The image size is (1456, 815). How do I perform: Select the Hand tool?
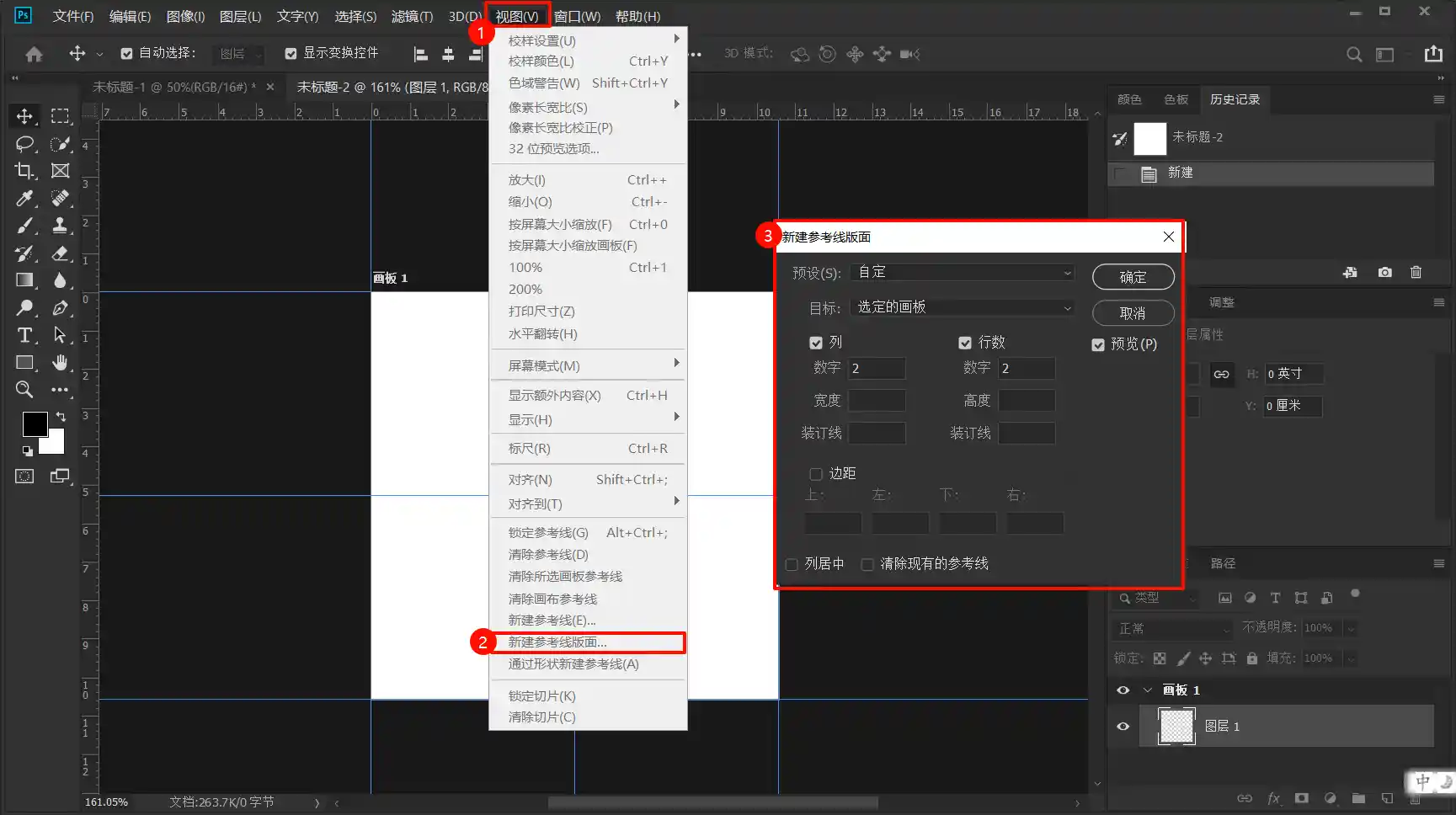[x=60, y=363]
